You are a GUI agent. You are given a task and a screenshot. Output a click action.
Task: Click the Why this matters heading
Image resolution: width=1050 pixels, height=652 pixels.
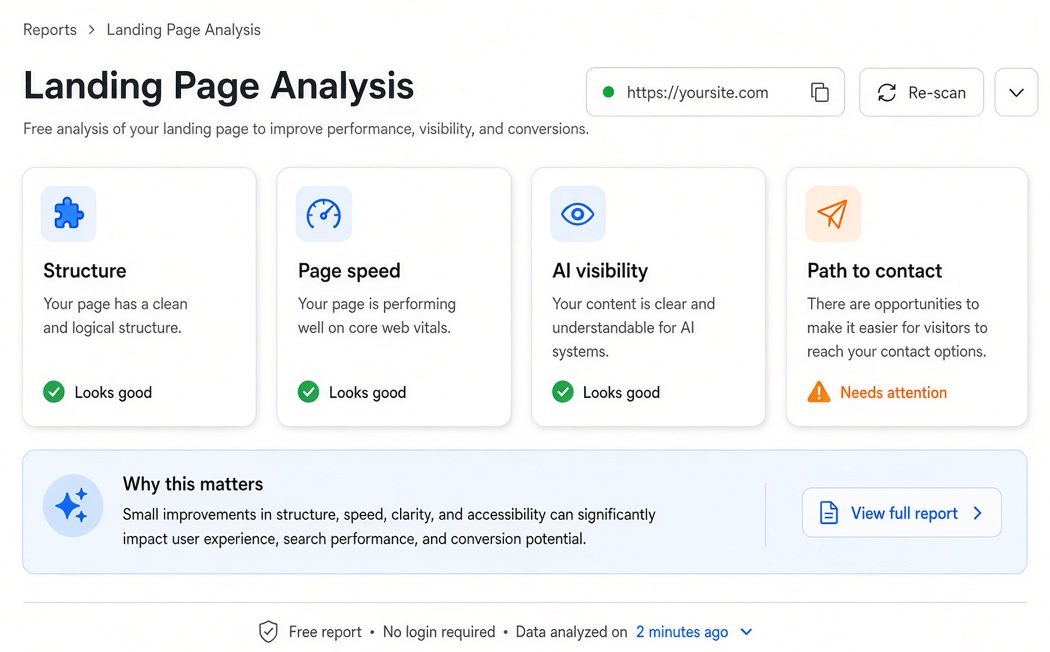tap(193, 483)
